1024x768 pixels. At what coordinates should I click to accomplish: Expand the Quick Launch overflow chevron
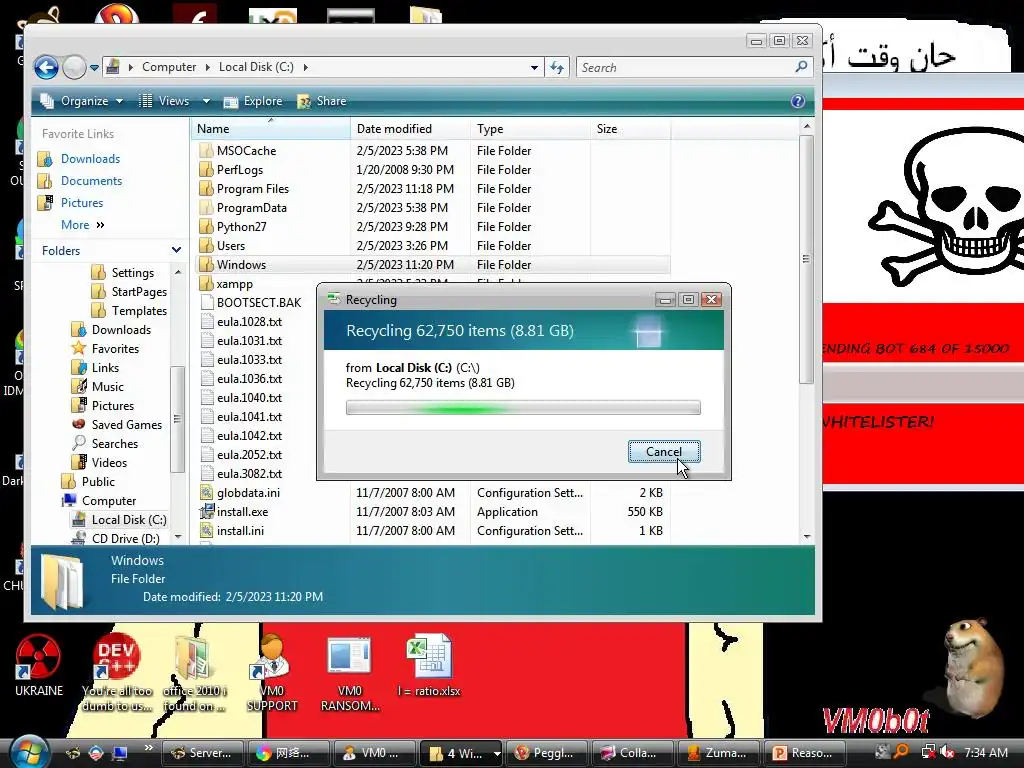[x=148, y=748]
